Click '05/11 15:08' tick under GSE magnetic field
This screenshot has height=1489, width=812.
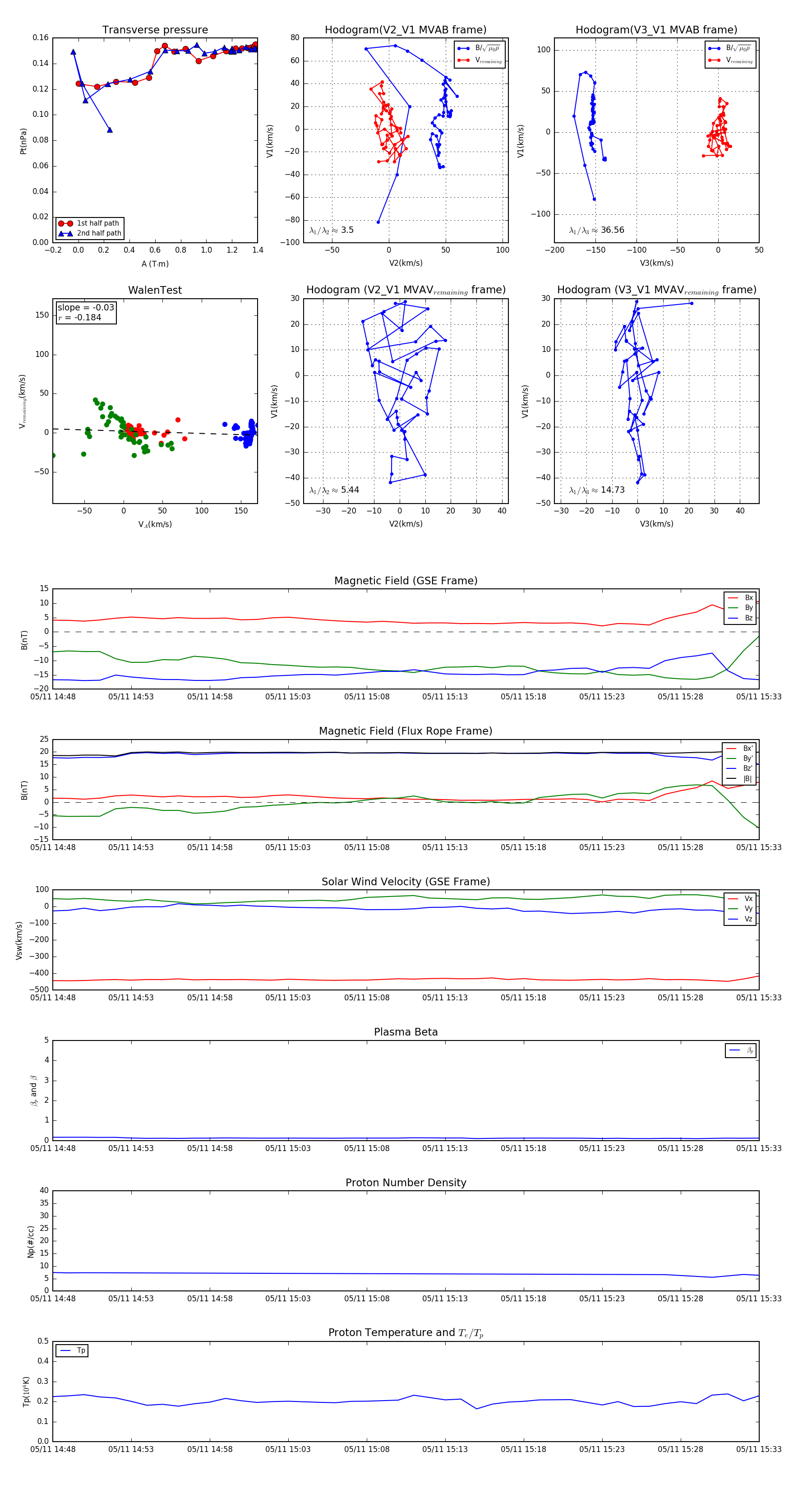(366, 697)
